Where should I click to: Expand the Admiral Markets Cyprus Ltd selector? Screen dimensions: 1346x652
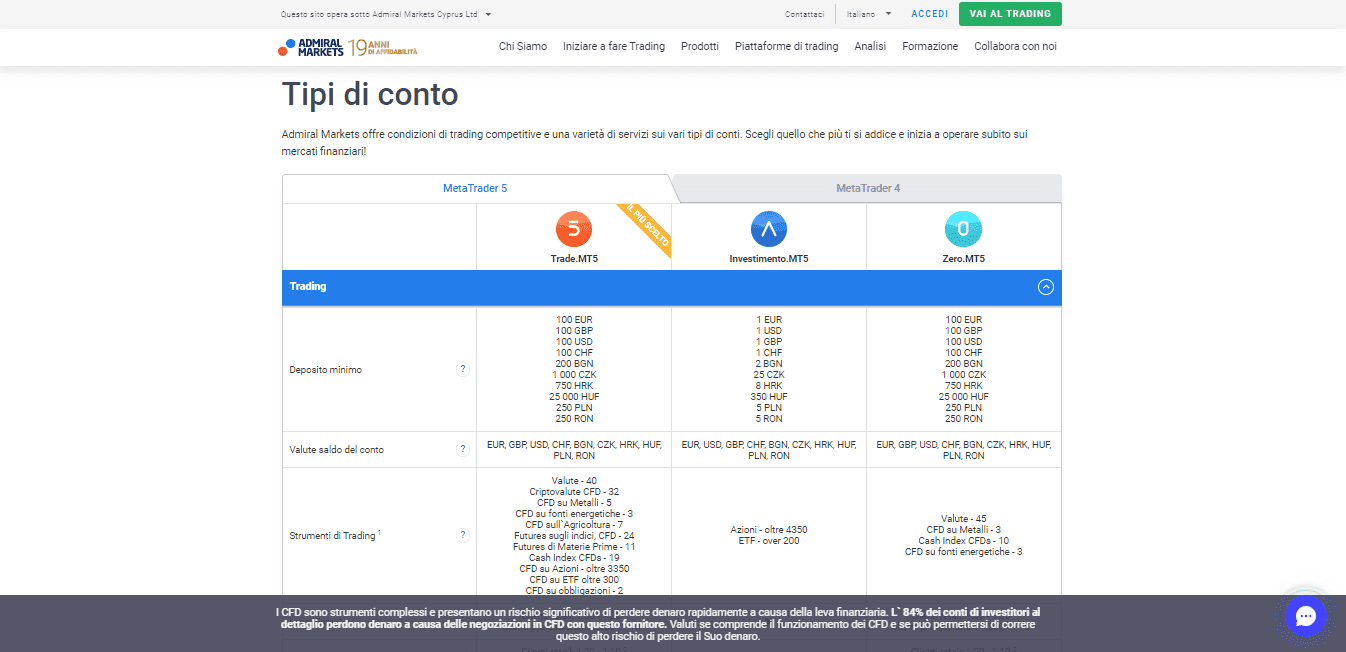click(x=386, y=14)
